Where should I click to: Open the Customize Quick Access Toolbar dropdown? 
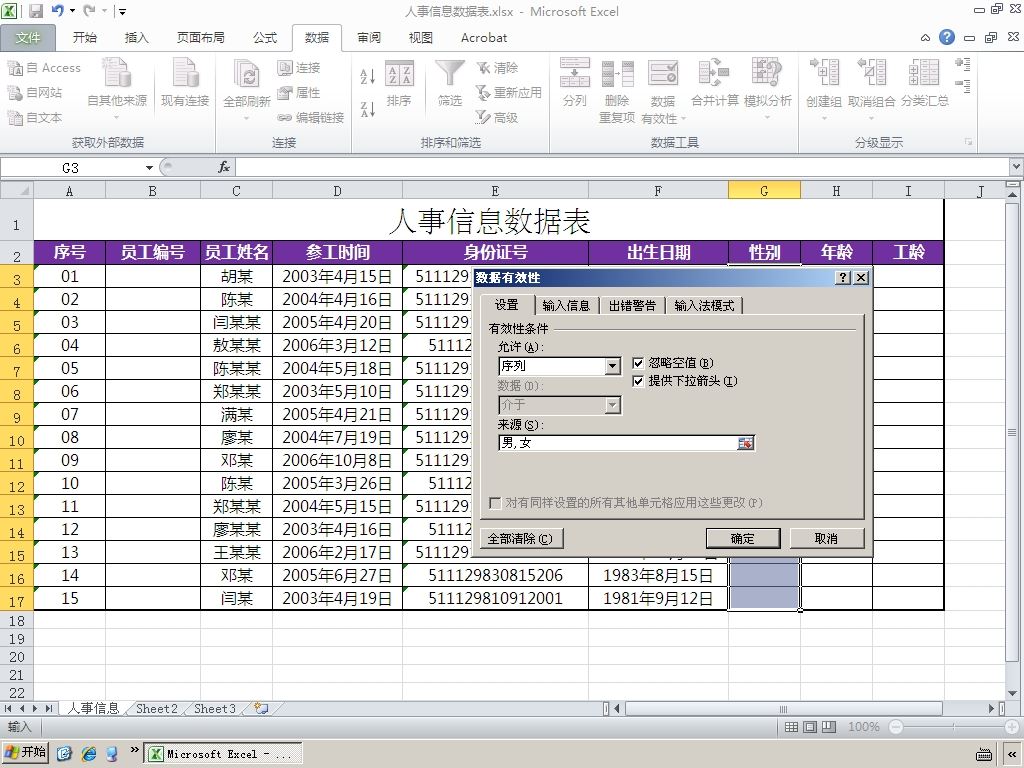tap(122, 12)
